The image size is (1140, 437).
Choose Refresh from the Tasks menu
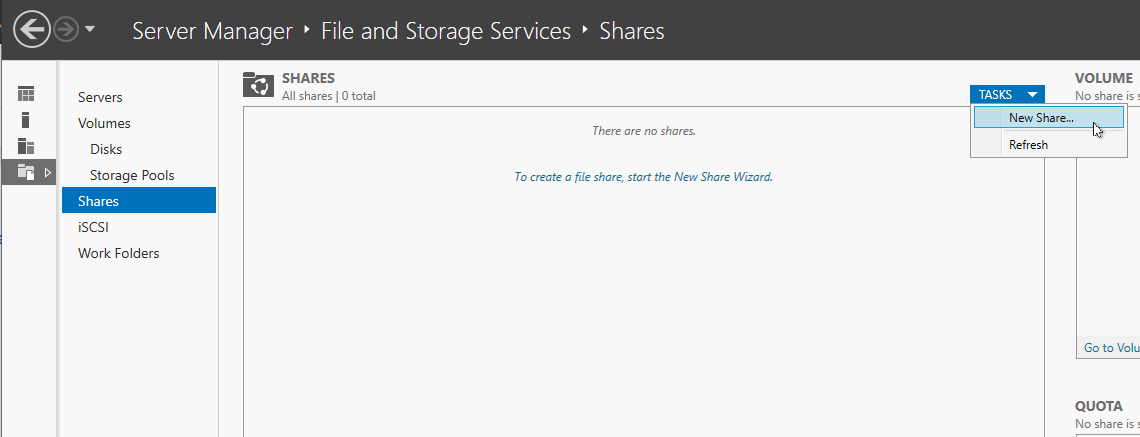click(x=1028, y=144)
